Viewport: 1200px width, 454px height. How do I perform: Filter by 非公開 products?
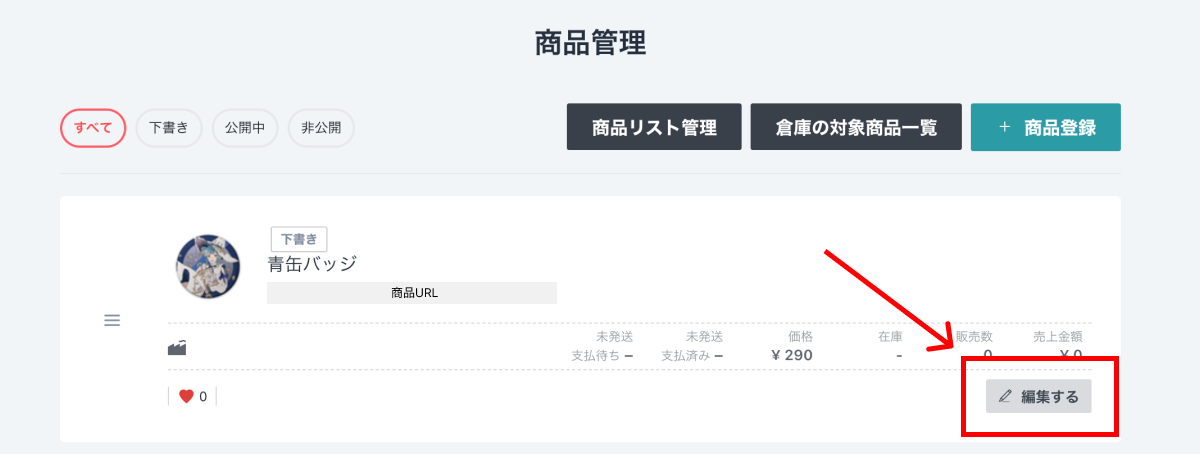321,128
